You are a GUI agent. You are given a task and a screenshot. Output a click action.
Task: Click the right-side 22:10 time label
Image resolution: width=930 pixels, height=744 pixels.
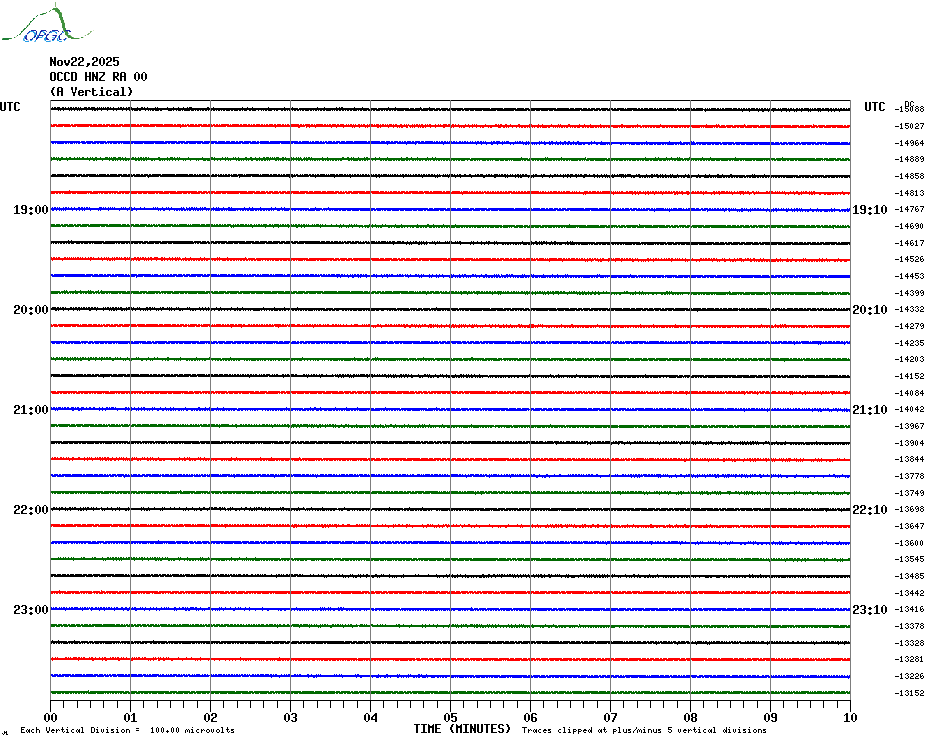[869, 510]
